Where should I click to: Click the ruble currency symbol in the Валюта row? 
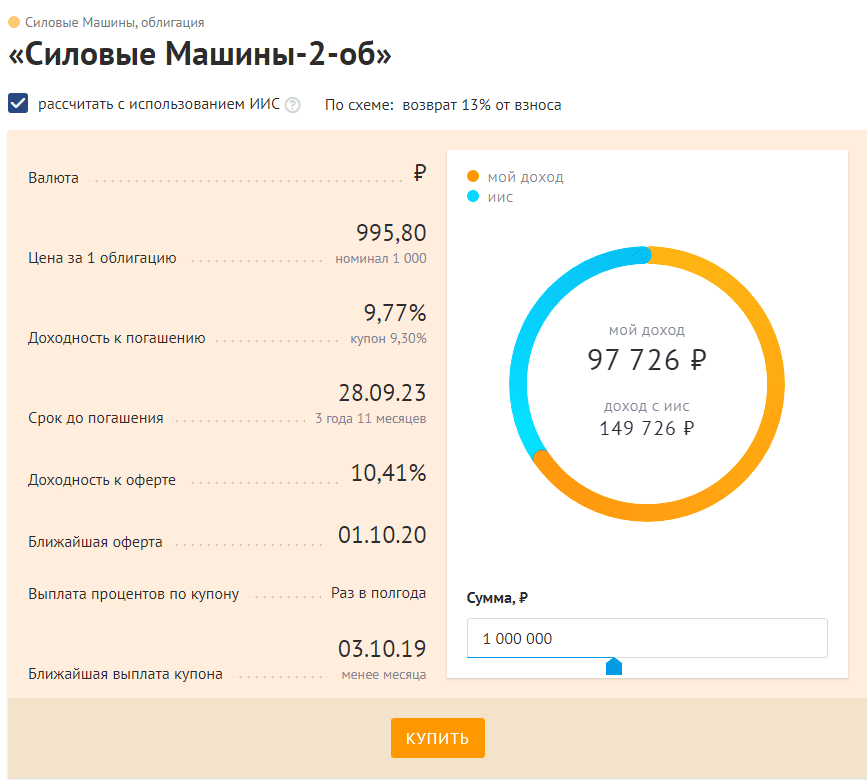(420, 173)
